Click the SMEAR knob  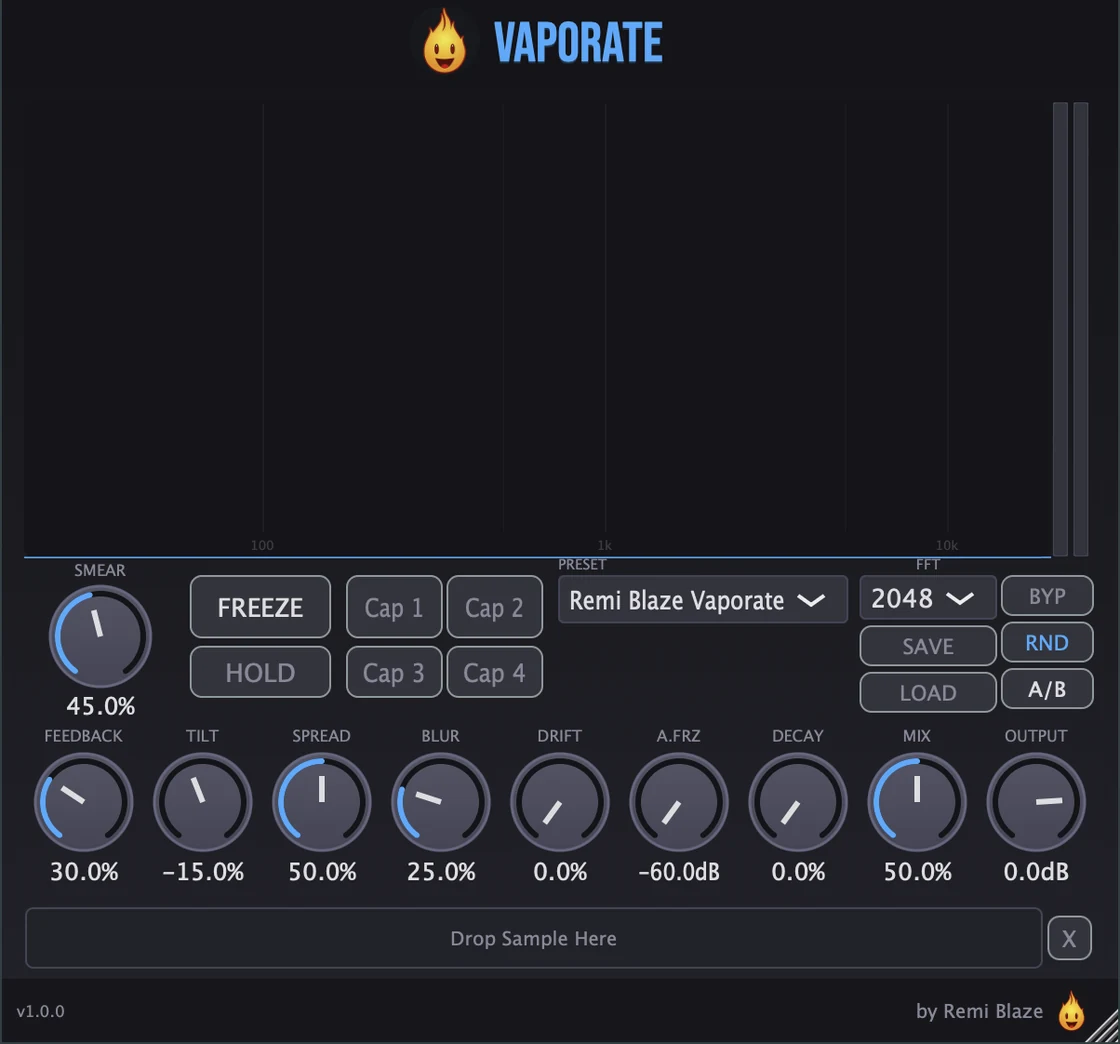(x=100, y=636)
